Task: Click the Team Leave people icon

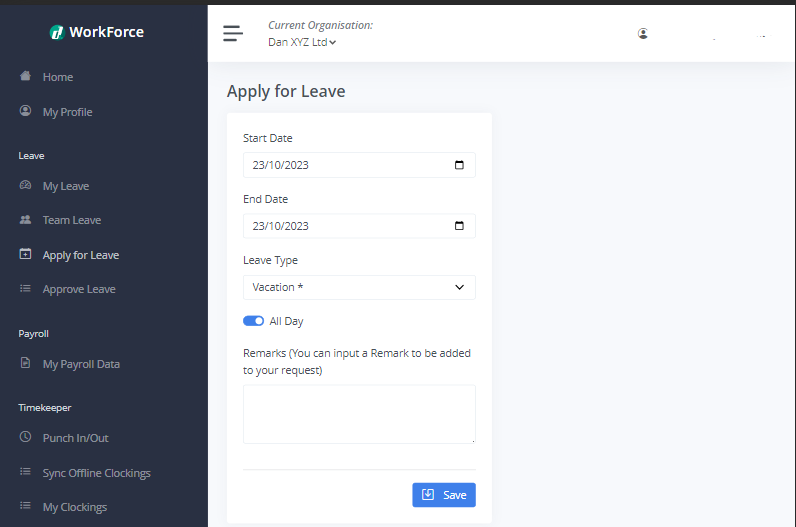Action: [26, 219]
